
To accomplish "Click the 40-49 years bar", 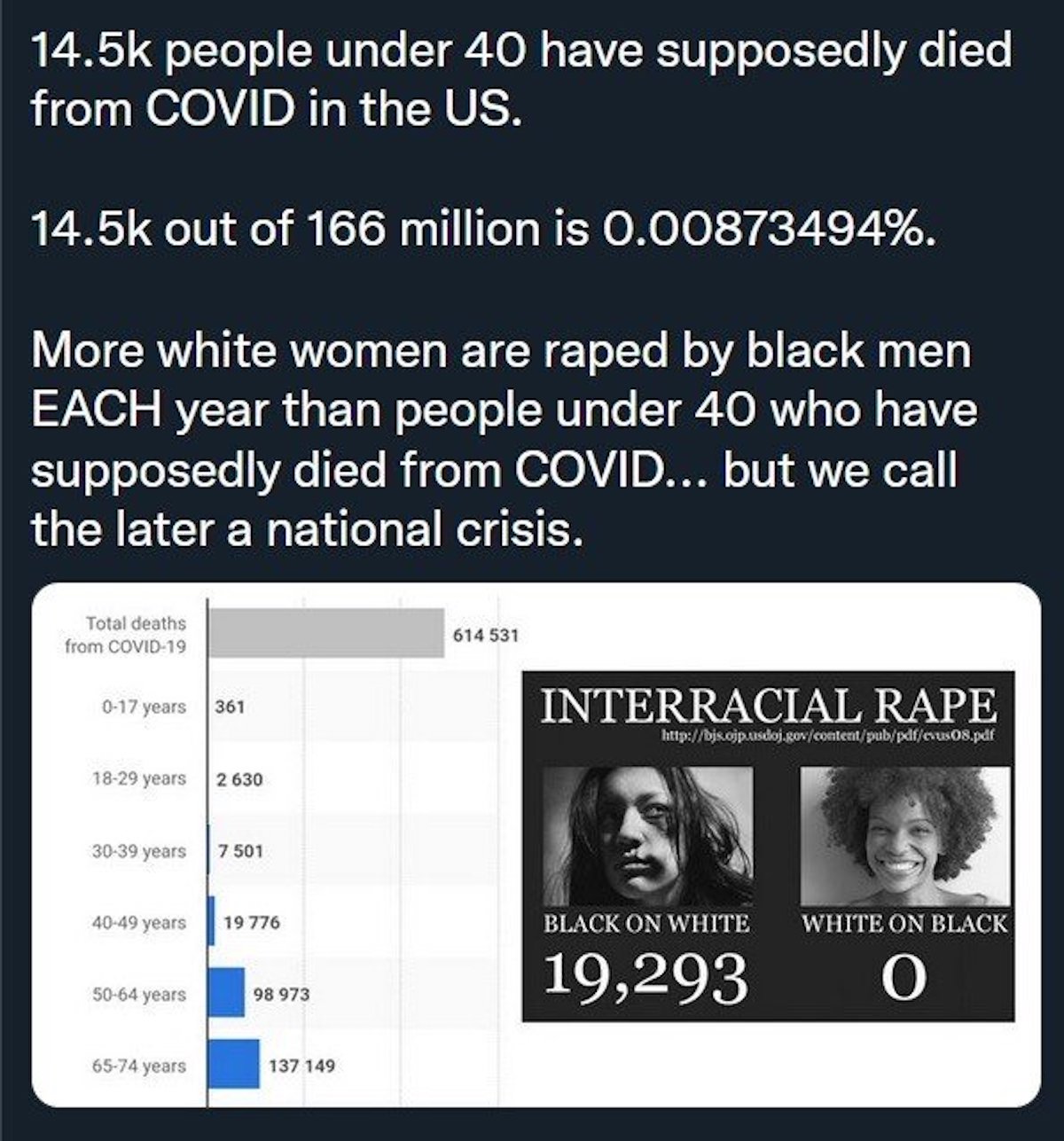I will tap(211, 922).
